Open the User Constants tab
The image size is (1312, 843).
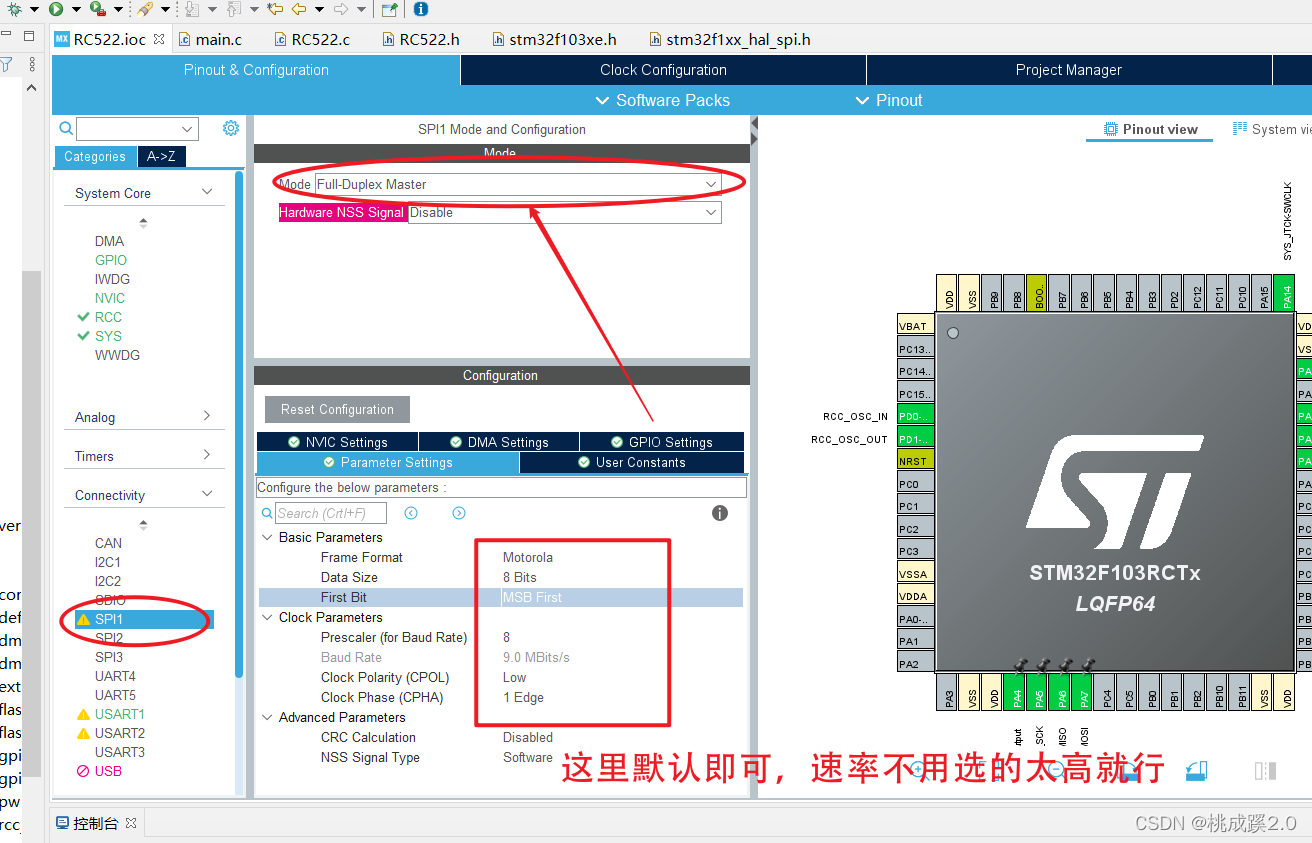pos(632,462)
